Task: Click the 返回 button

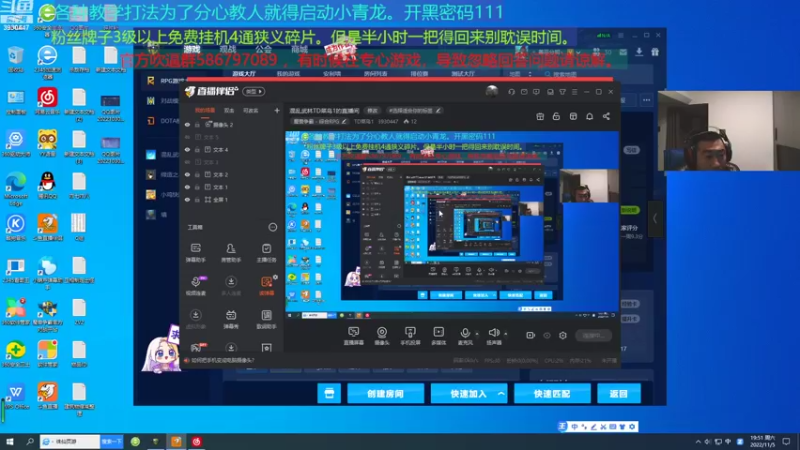Action: point(618,394)
